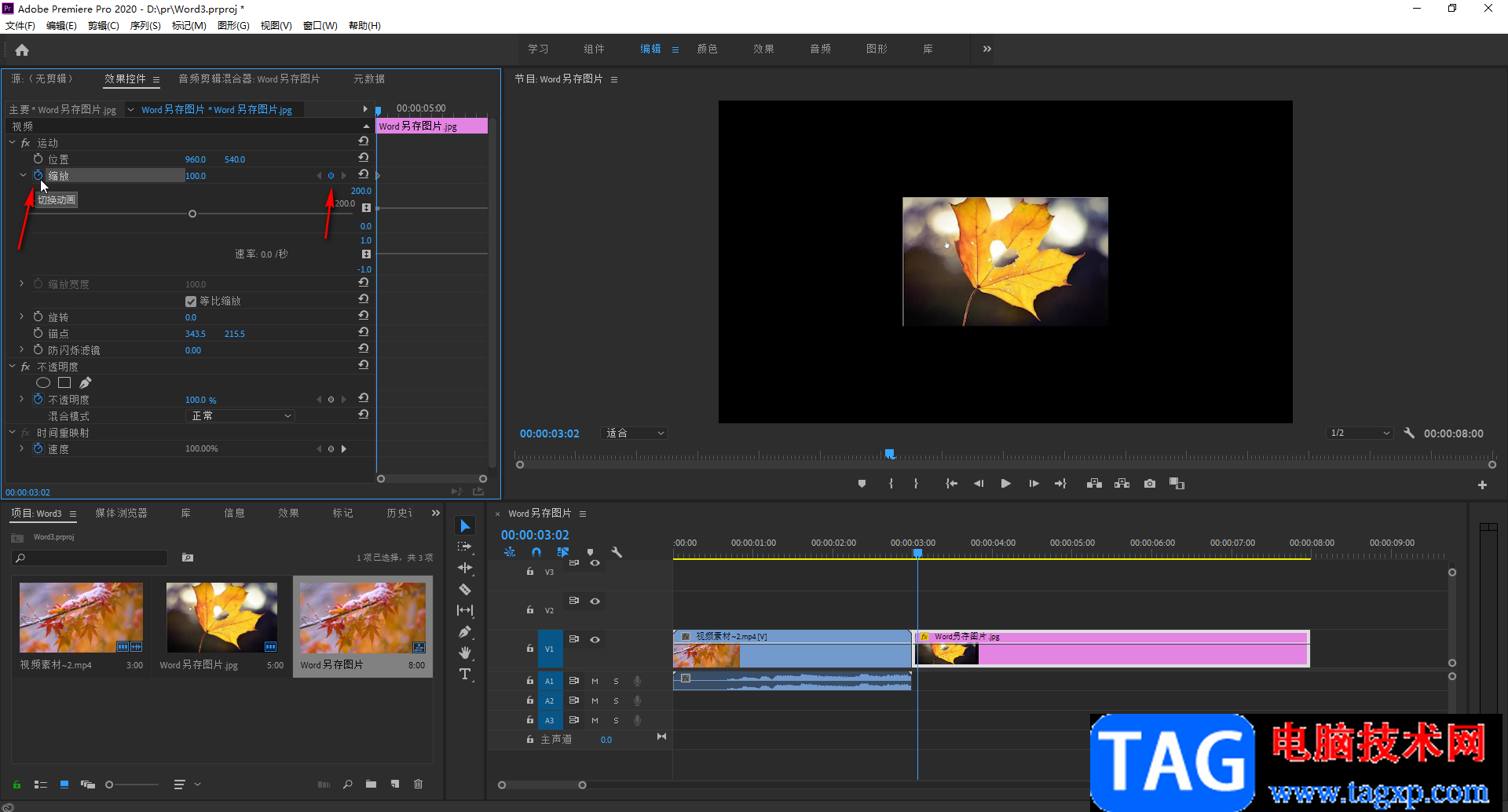Toggle the uniform scale checkbox
Image resolution: width=1508 pixels, height=812 pixels.
[191, 302]
